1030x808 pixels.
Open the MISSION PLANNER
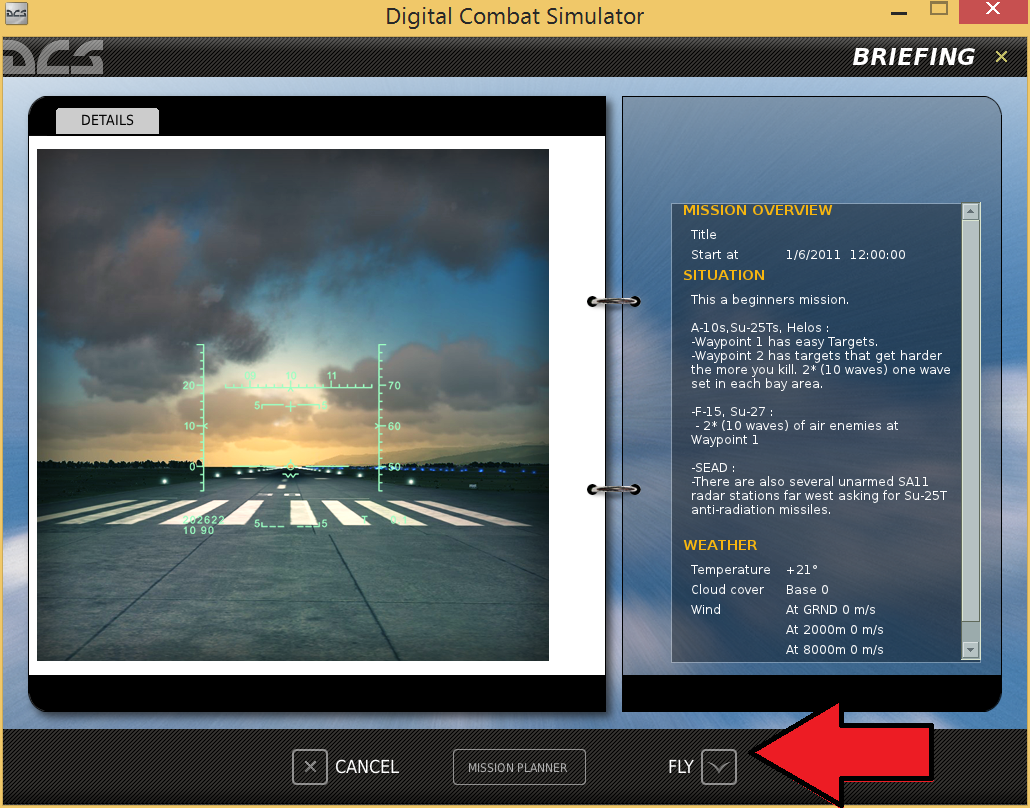tap(519, 767)
